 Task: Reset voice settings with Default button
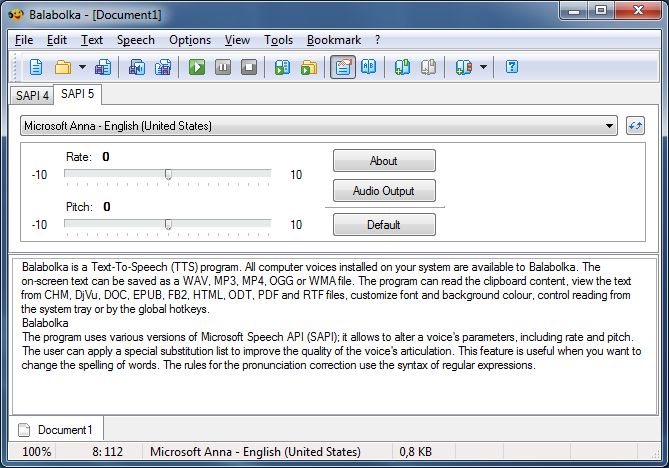tap(384, 224)
